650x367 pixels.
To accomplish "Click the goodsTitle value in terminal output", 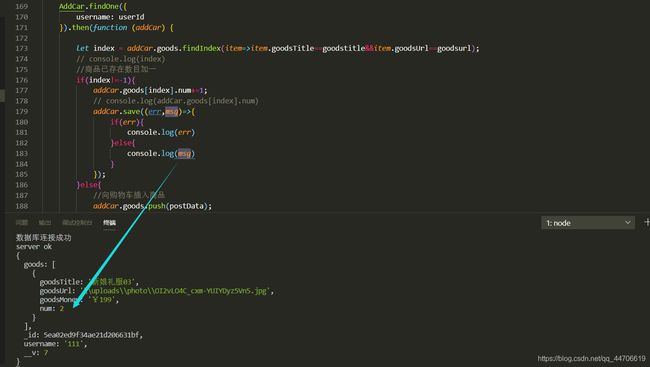I will coord(113,282).
